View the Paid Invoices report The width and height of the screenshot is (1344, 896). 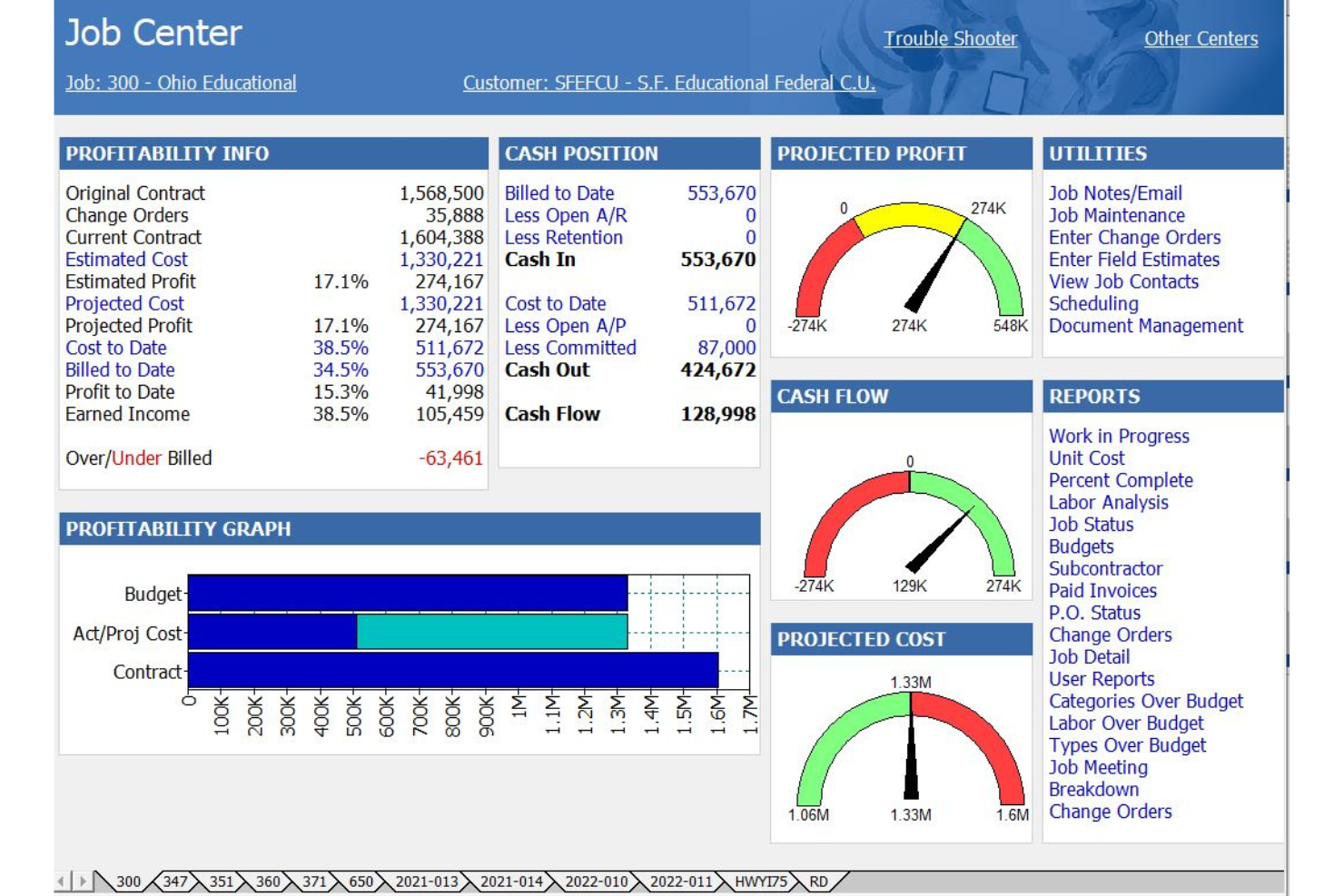[1103, 590]
